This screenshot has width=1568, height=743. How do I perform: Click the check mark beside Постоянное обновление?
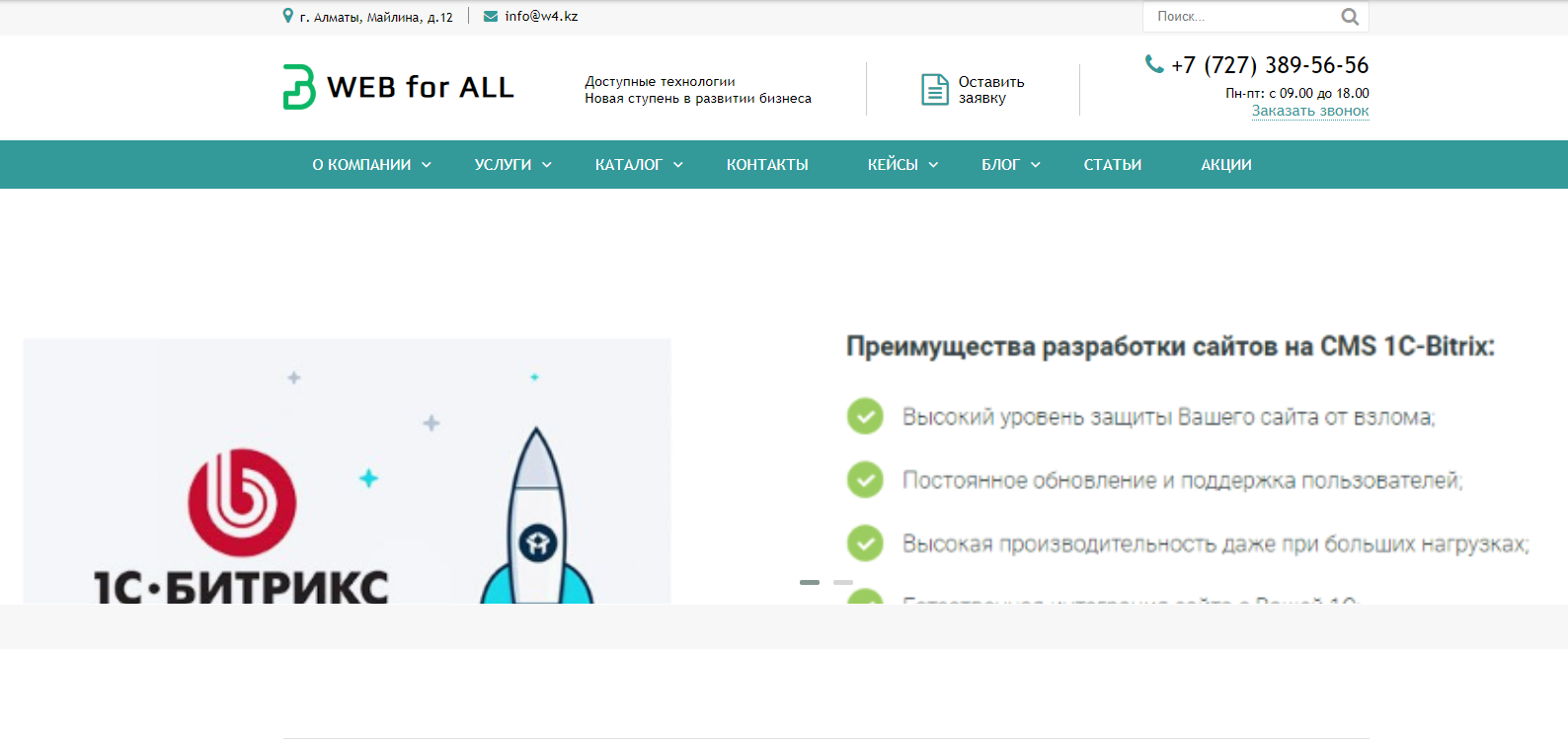pyautogui.click(x=865, y=479)
